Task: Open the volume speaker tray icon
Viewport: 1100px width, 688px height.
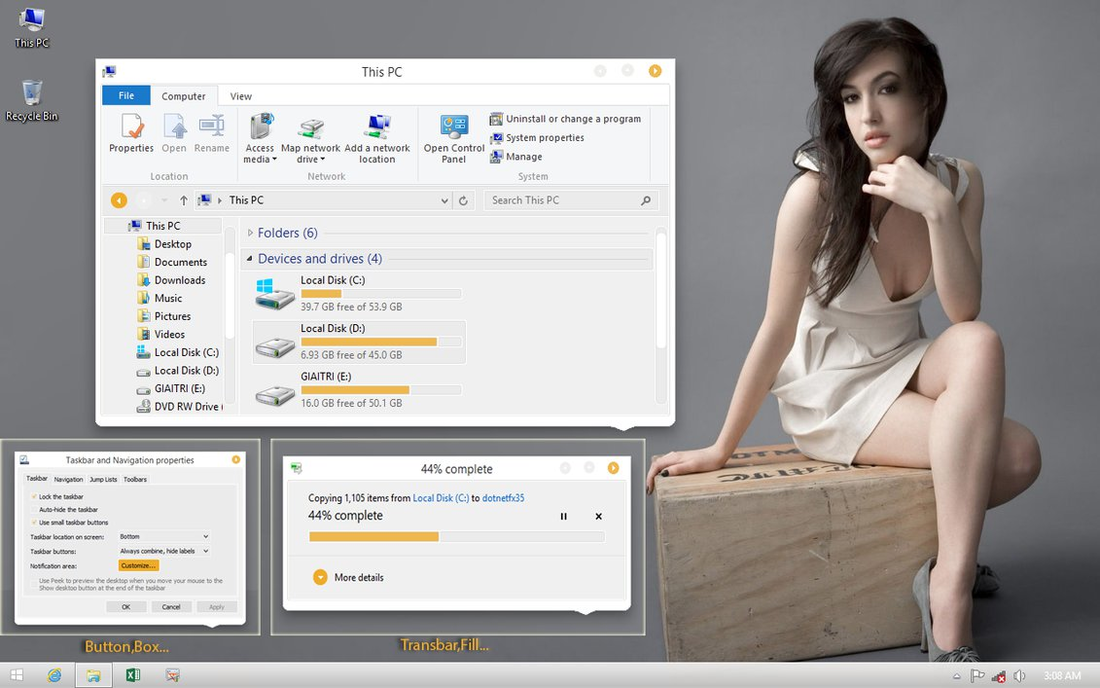Action: pyautogui.click(x=1019, y=676)
